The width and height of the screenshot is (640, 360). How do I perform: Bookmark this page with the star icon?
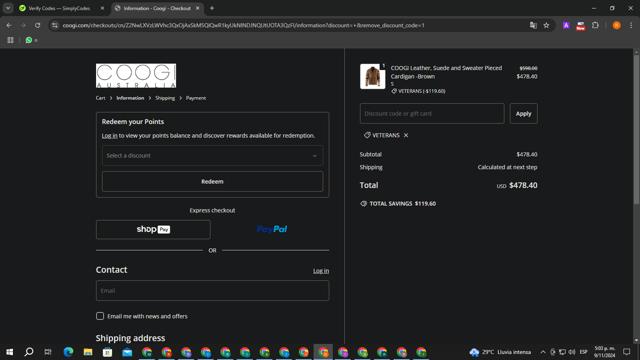click(x=546, y=25)
